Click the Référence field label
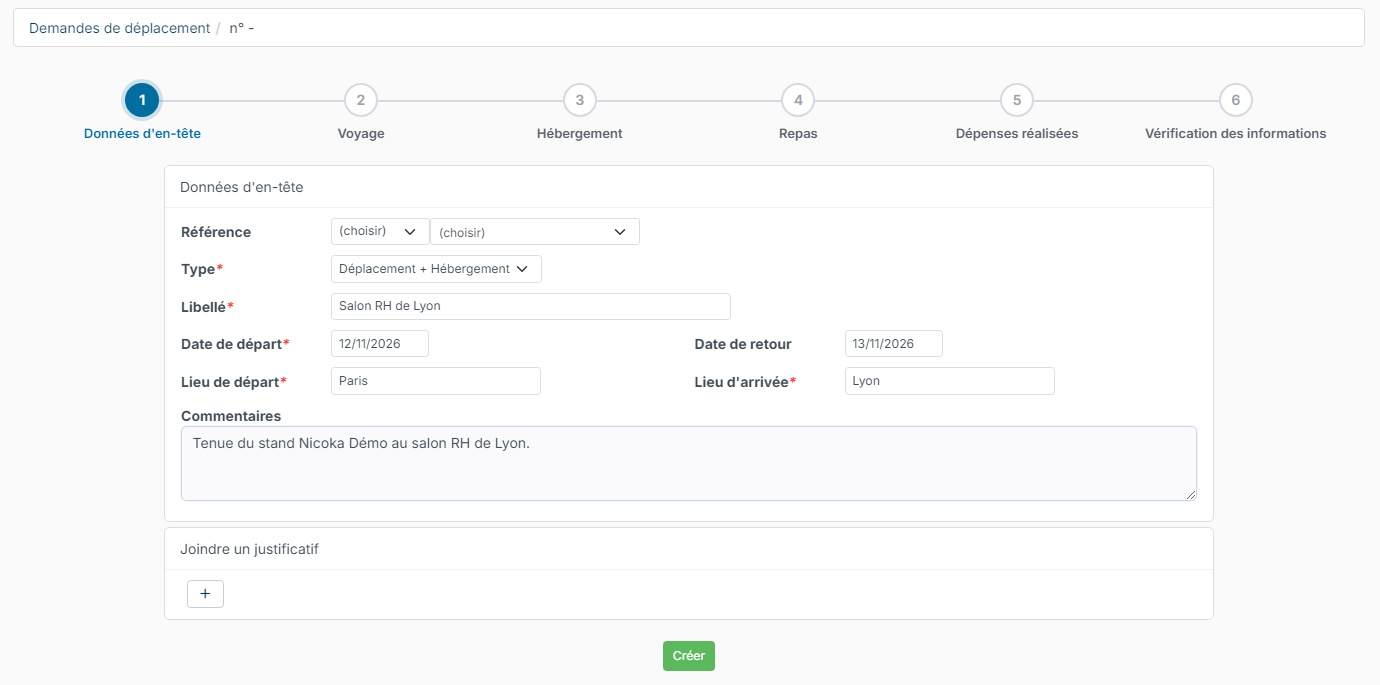1380x685 pixels. click(x=216, y=232)
